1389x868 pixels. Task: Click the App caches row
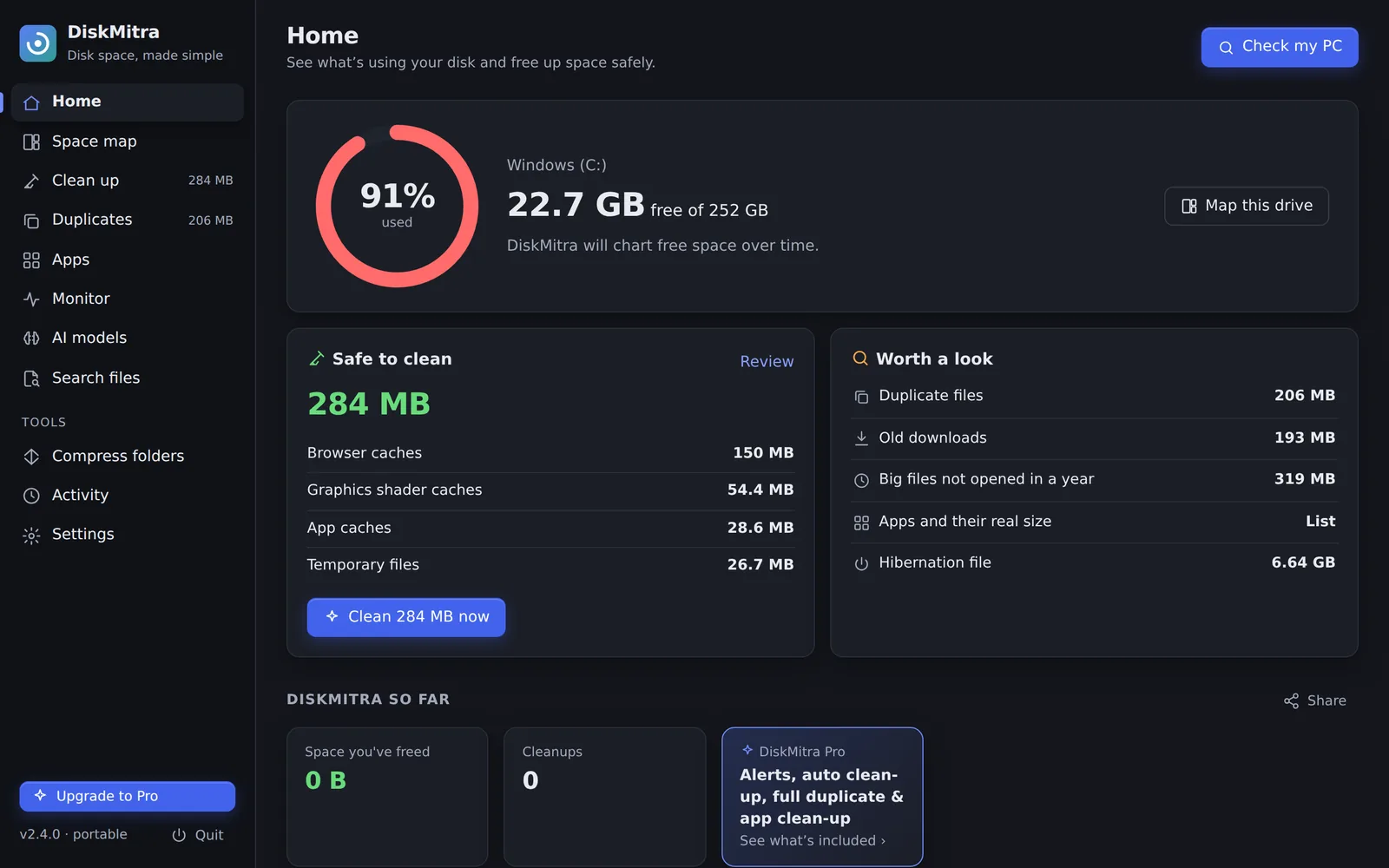pyautogui.click(x=550, y=528)
